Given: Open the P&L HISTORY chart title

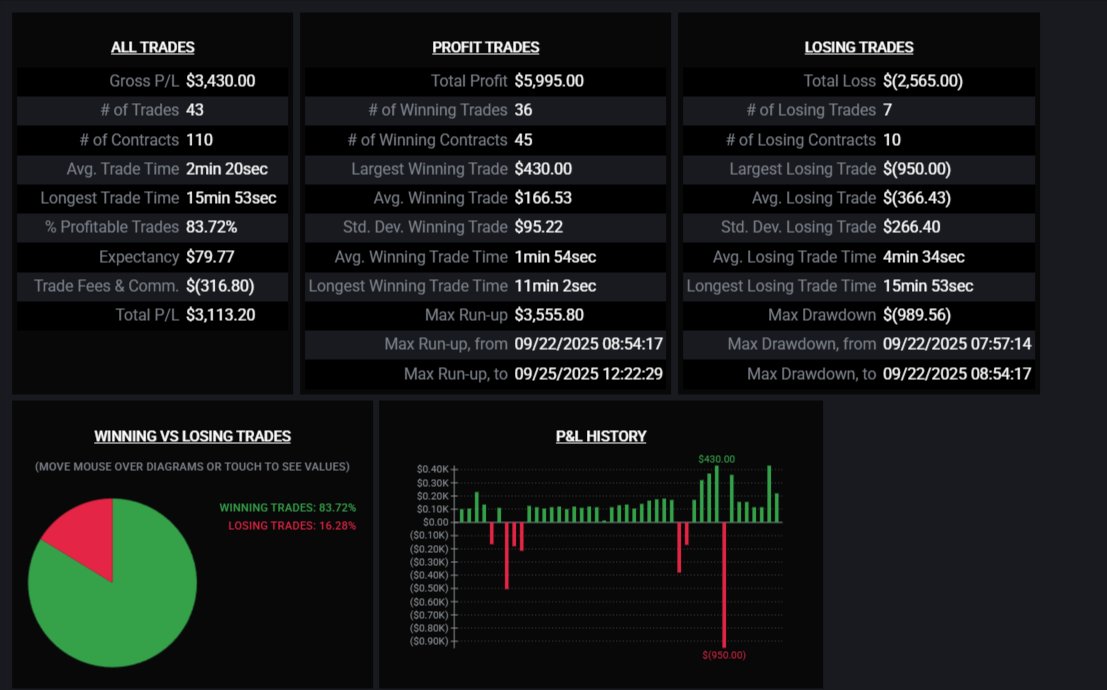Looking at the screenshot, I should pyautogui.click(x=600, y=436).
